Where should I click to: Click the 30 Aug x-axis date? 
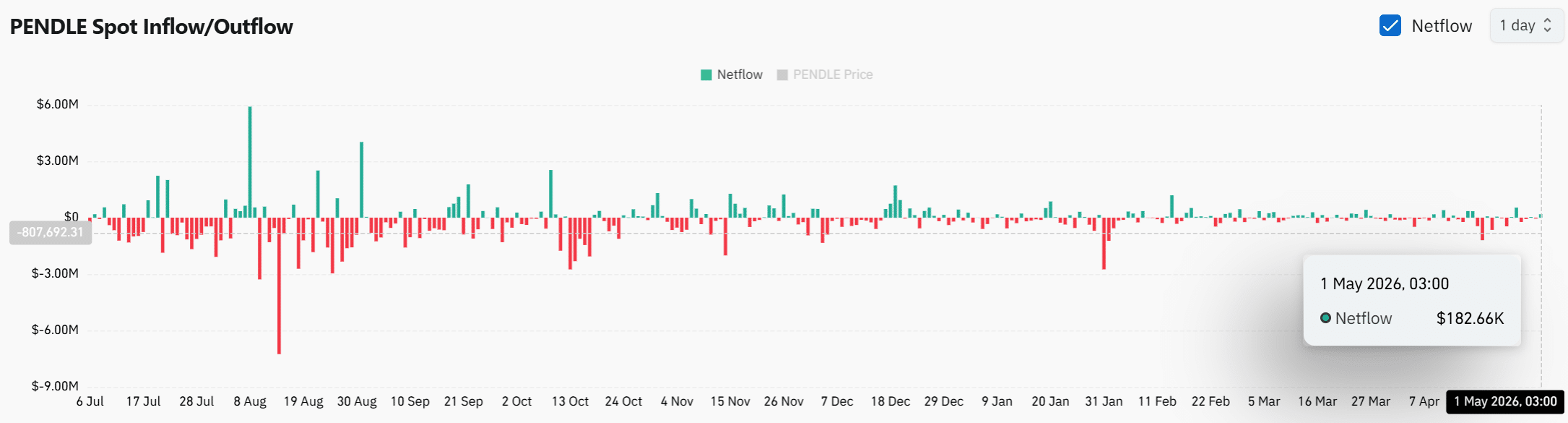[x=357, y=401]
